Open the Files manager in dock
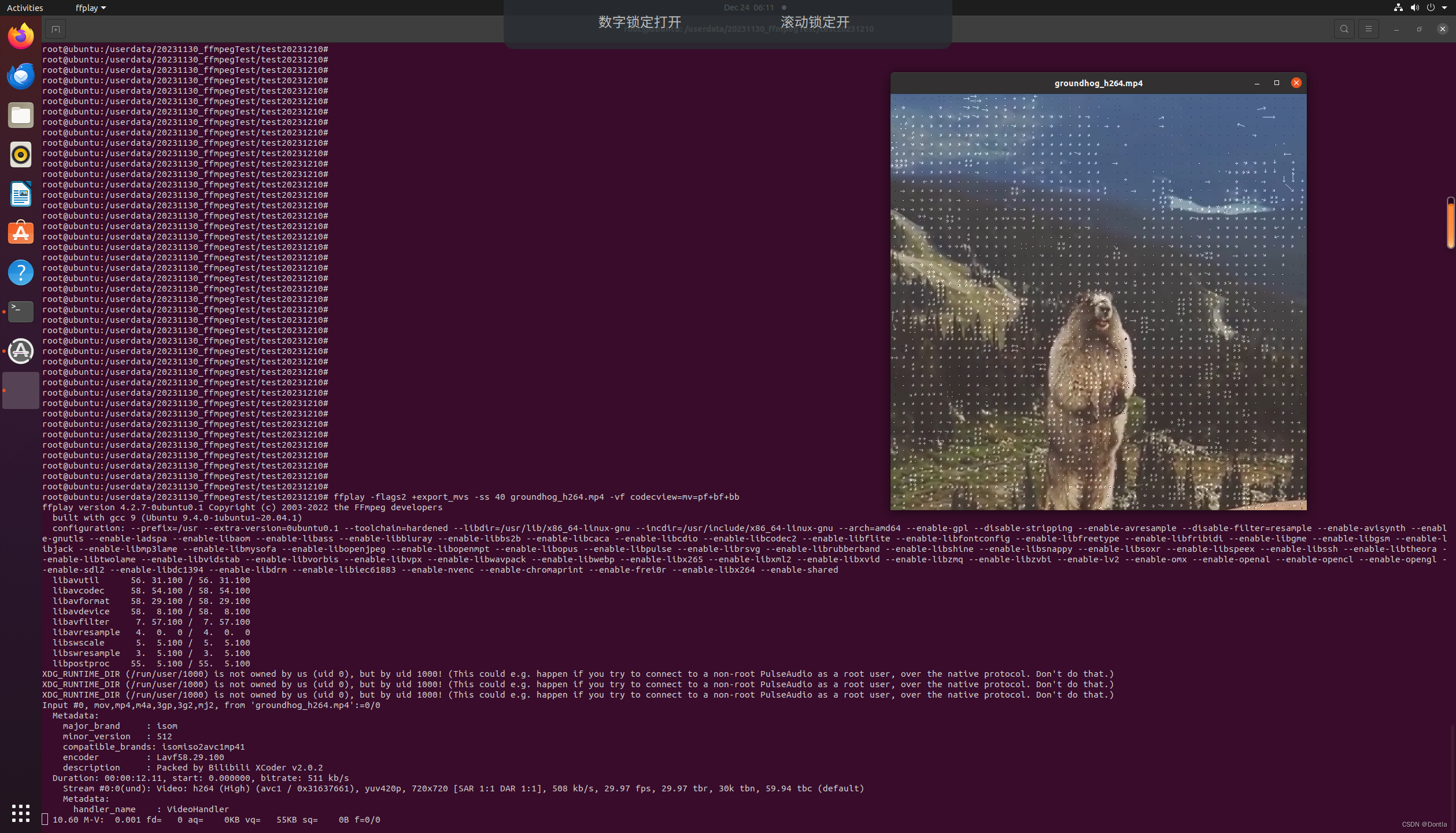 (x=21, y=115)
